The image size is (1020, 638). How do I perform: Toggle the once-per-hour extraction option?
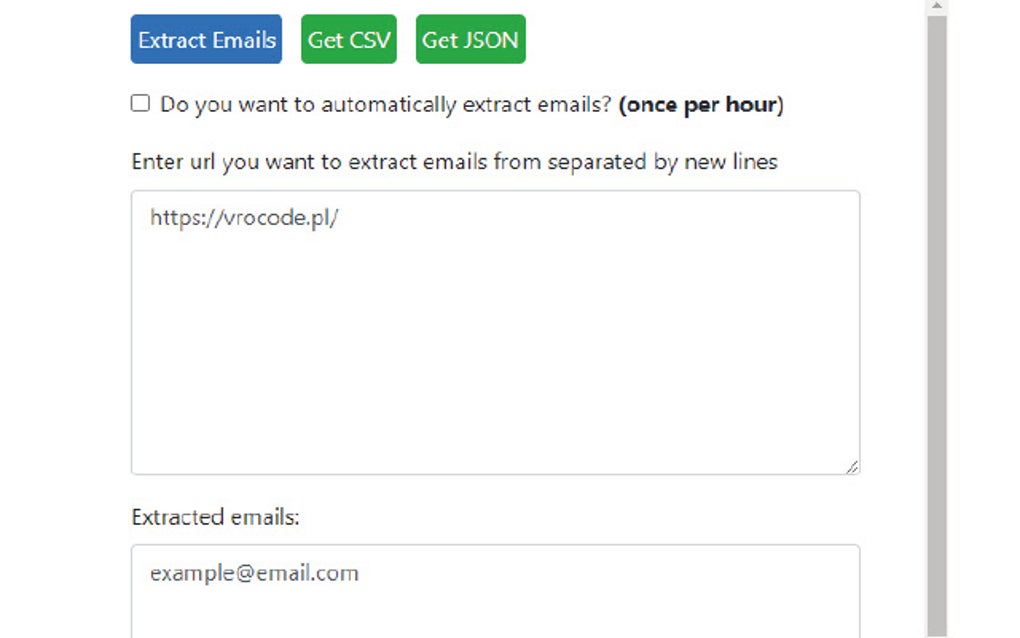(x=139, y=102)
